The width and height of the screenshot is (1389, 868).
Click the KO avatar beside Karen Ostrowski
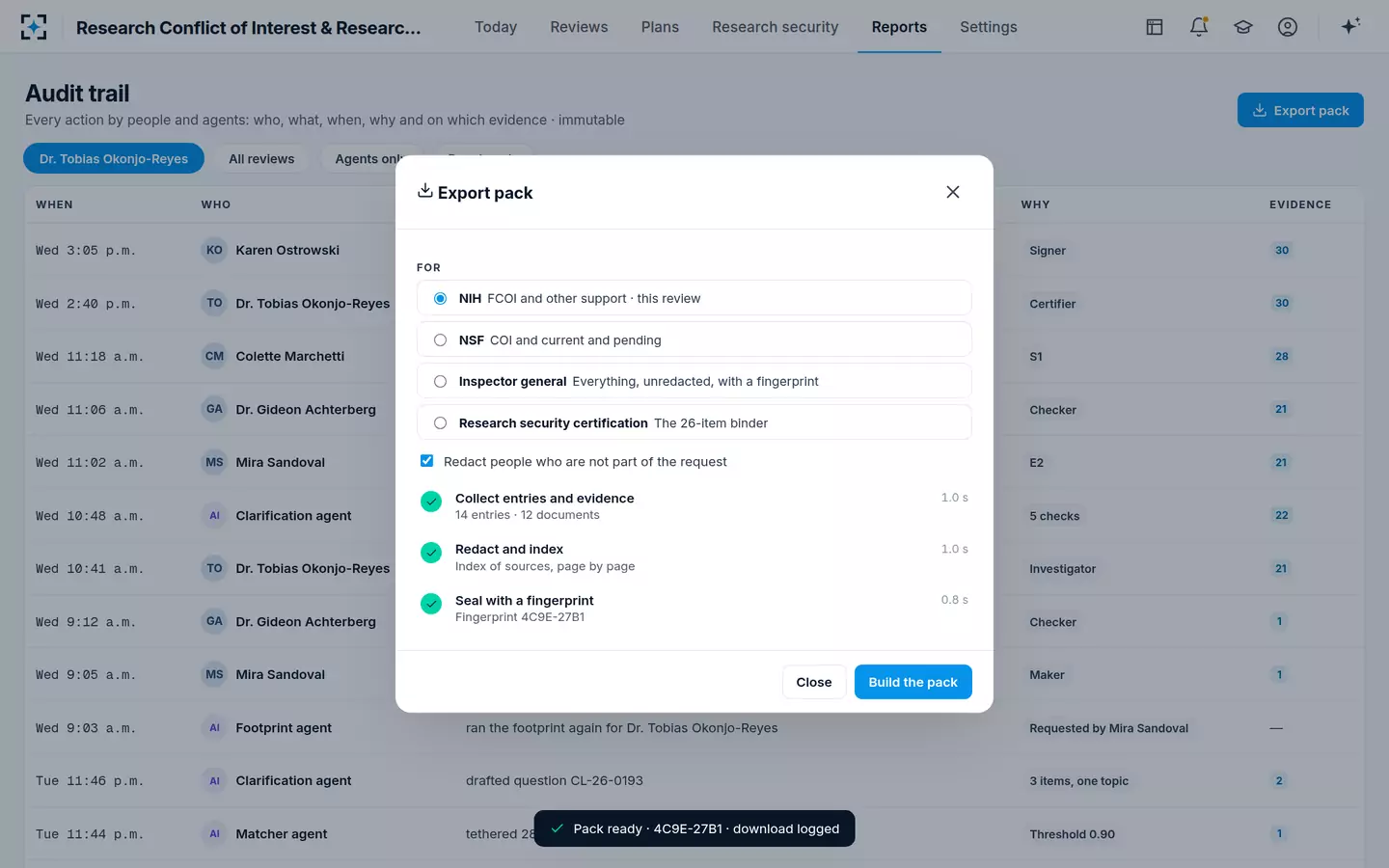[214, 250]
